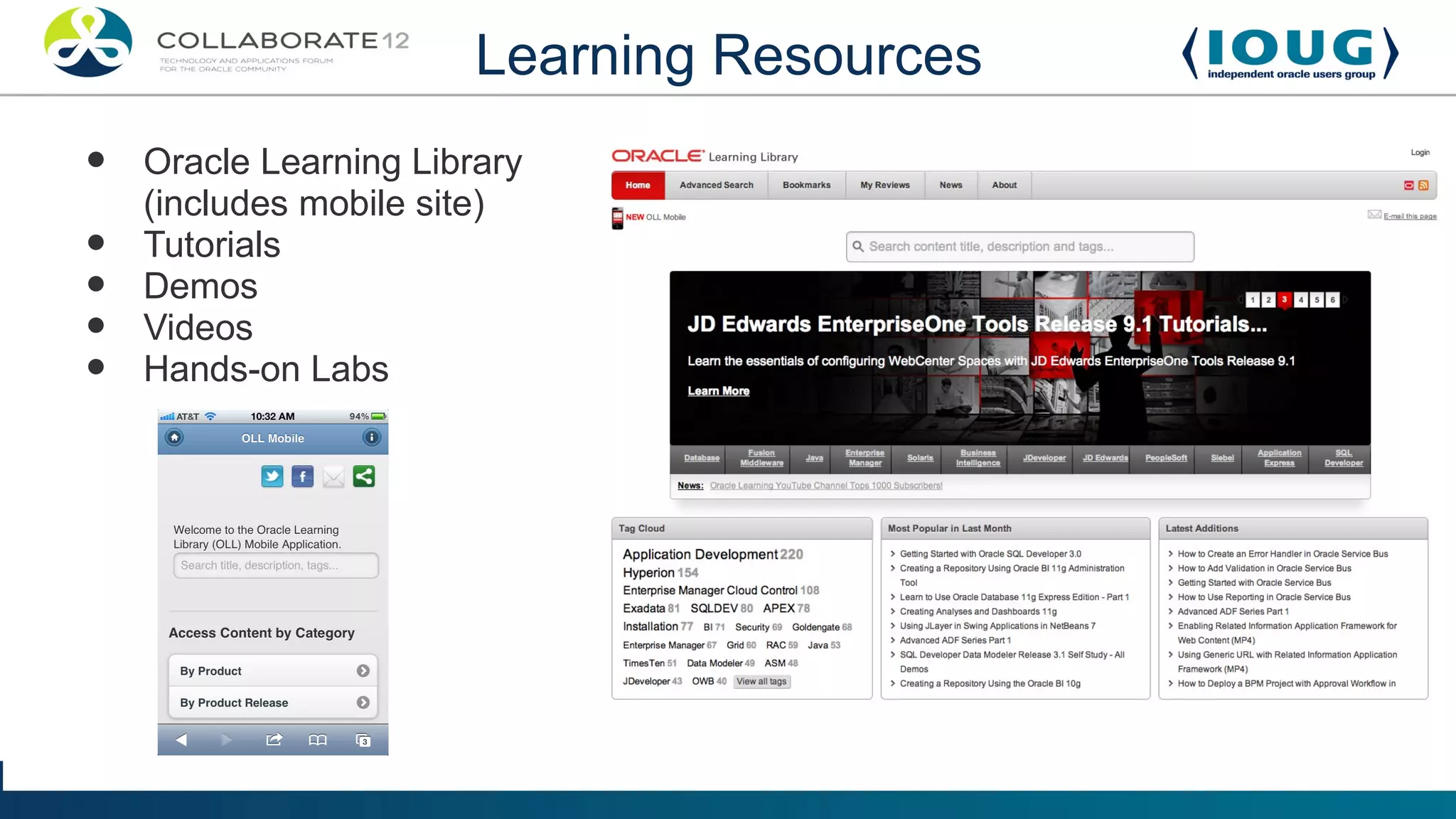Image resolution: width=1456 pixels, height=819 pixels.
Task: Open the green share icon
Action: coord(363,476)
